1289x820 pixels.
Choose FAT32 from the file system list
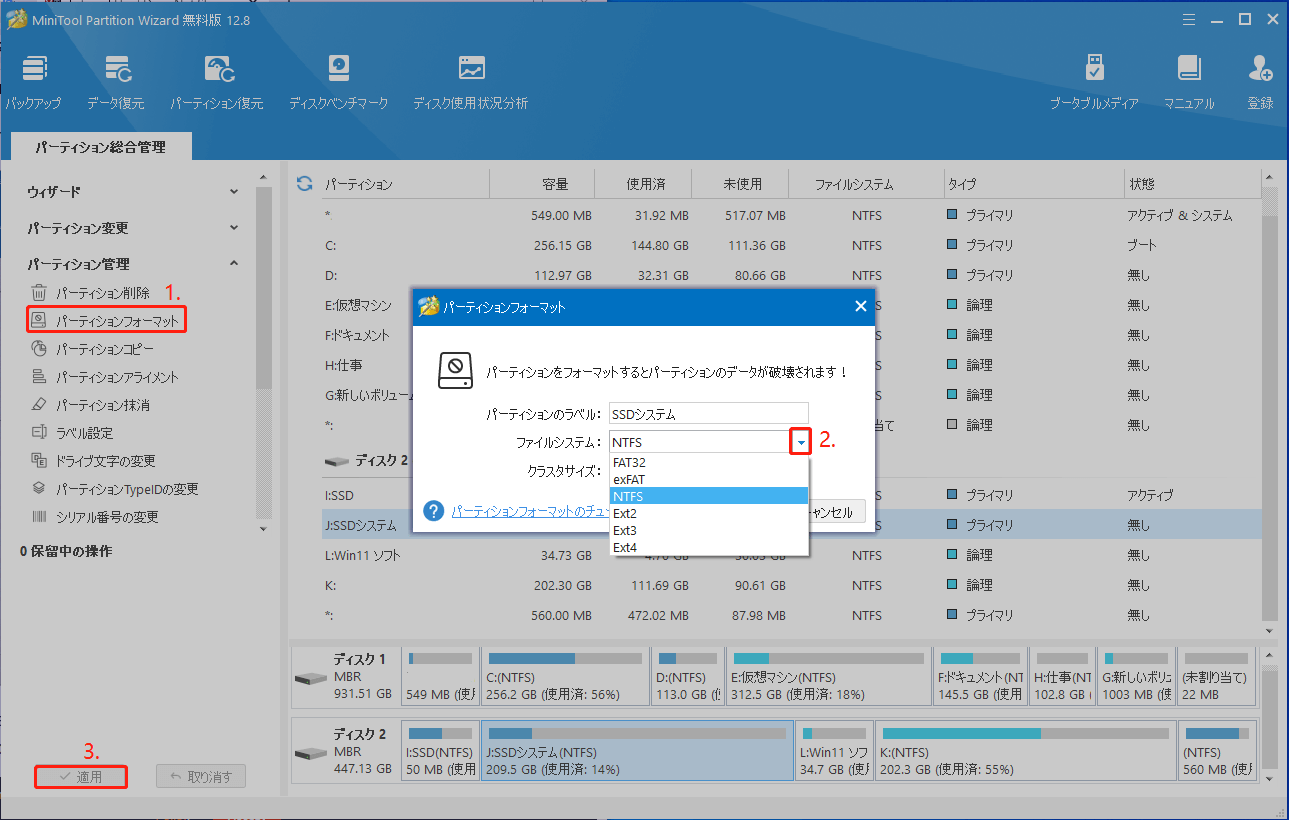click(708, 462)
